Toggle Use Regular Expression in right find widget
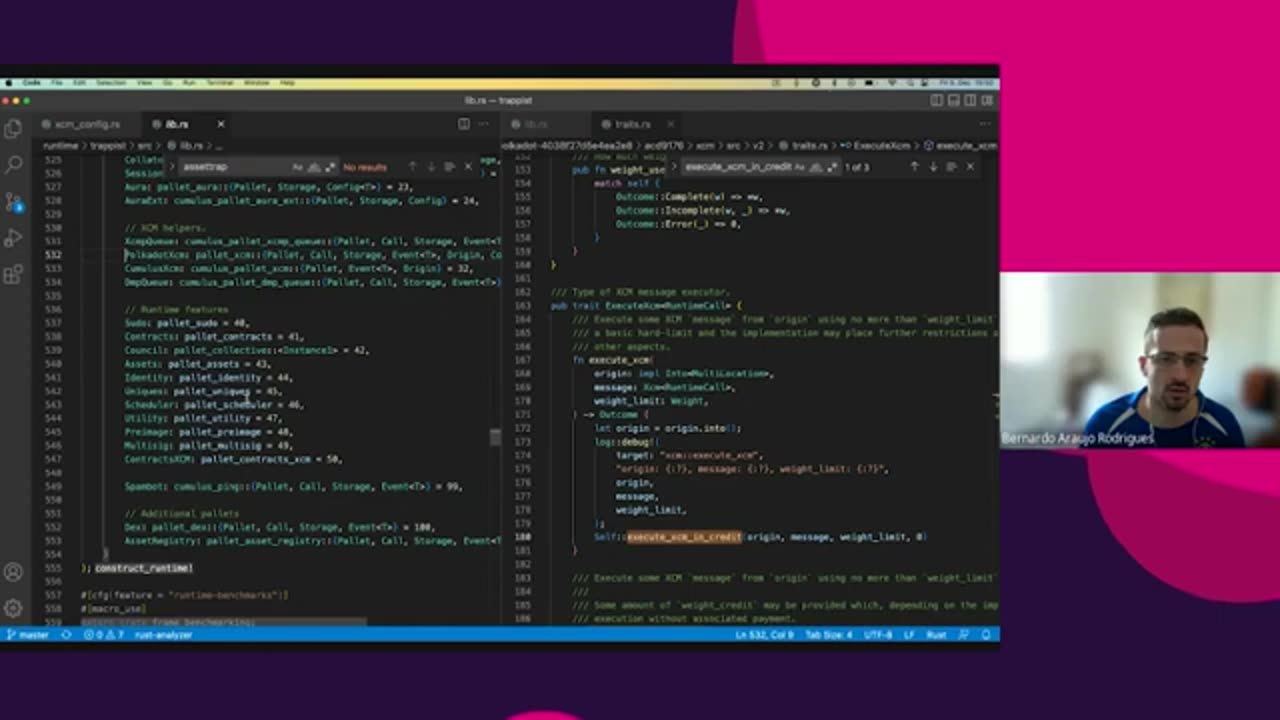The height and width of the screenshot is (720, 1280). [831, 167]
